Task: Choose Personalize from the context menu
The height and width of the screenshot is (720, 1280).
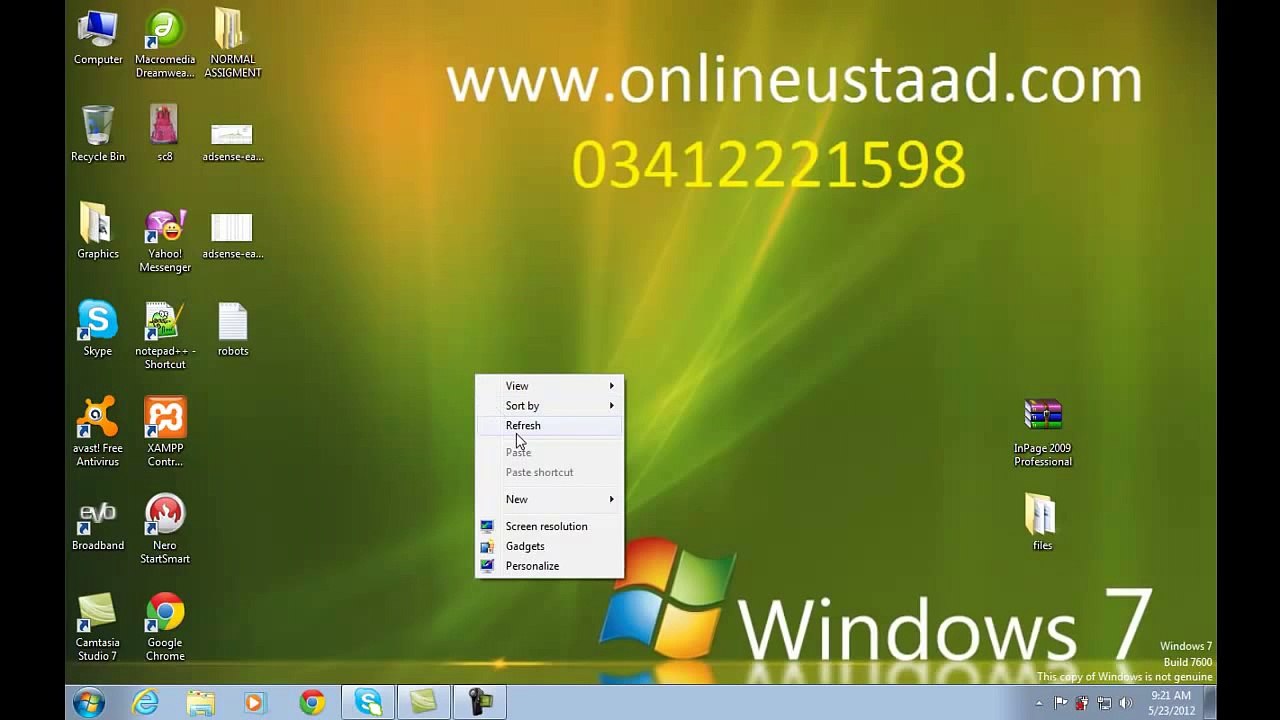Action: click(549, 566)
